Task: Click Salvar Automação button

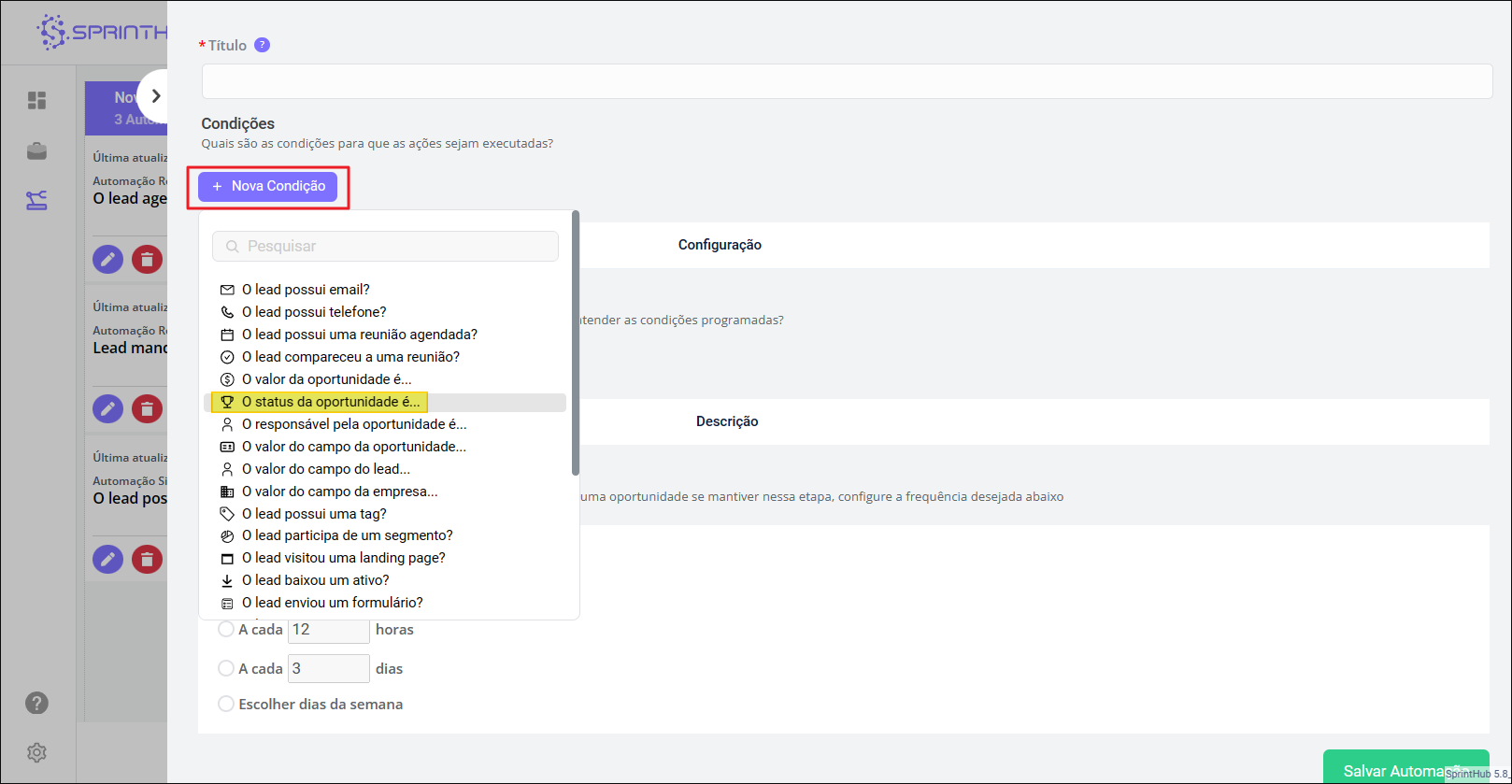Action: pyautogui.click(x=1392, y=769)
